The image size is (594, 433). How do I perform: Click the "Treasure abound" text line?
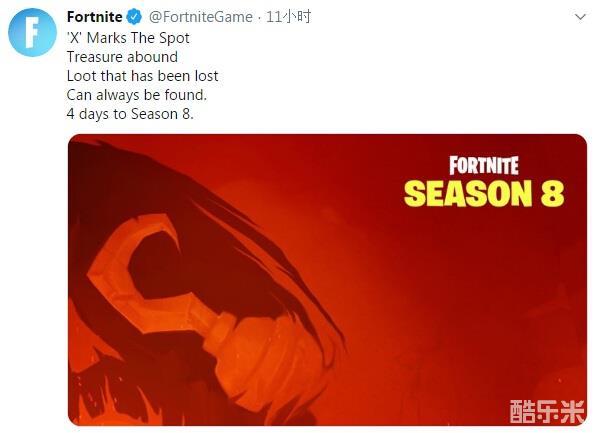coord(122,57)
